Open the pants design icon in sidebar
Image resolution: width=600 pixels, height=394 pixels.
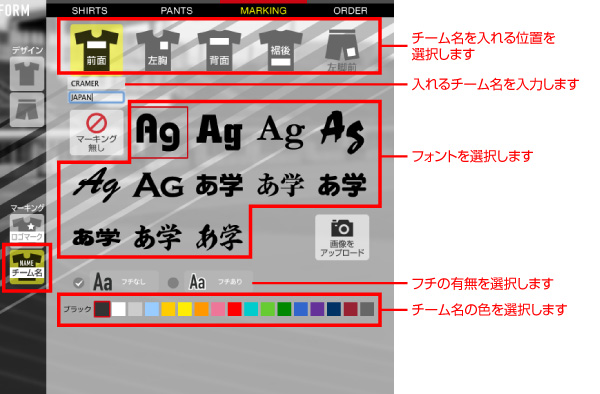[27, 109]
